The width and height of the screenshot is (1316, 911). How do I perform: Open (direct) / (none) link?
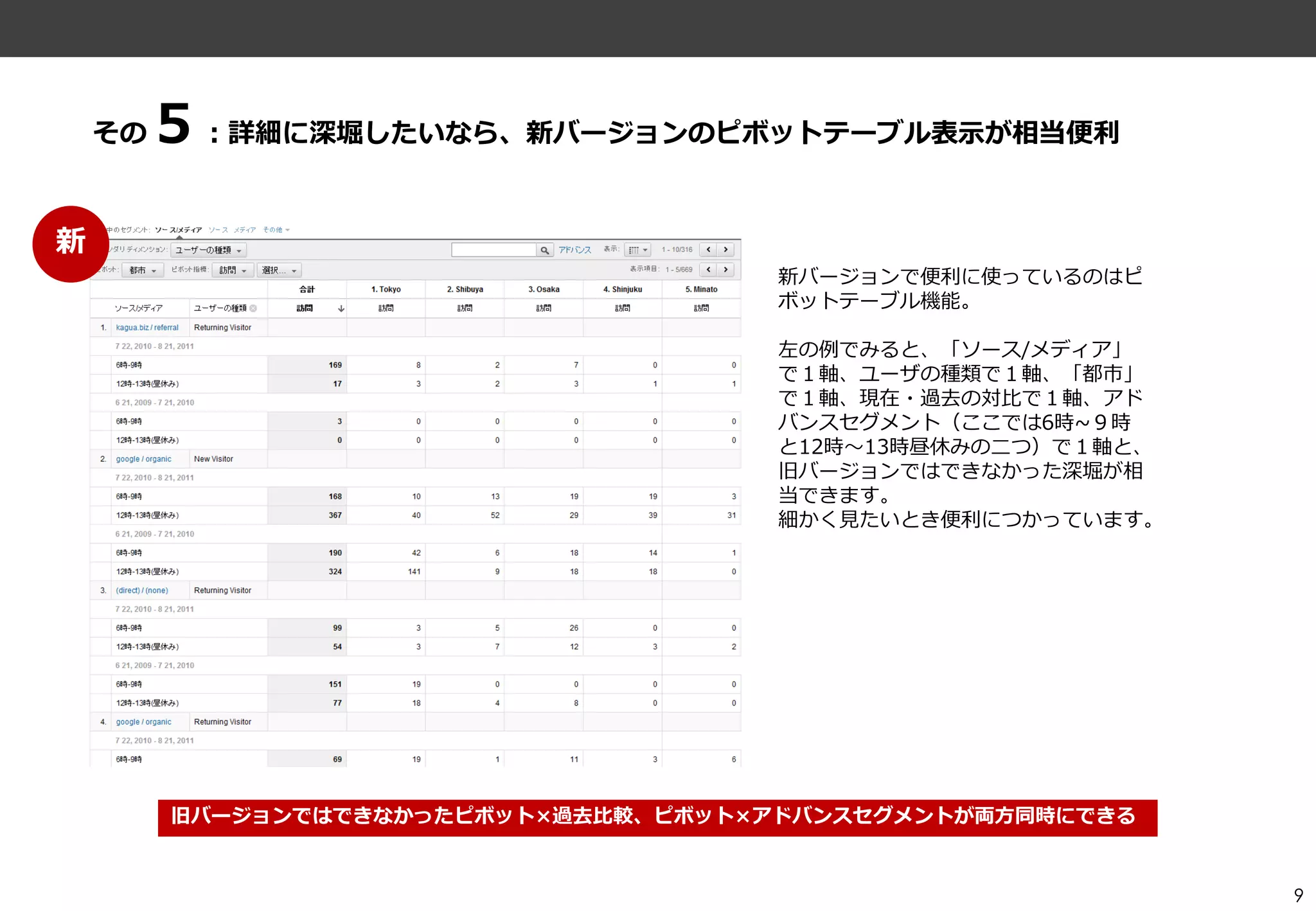pos(142,590)
